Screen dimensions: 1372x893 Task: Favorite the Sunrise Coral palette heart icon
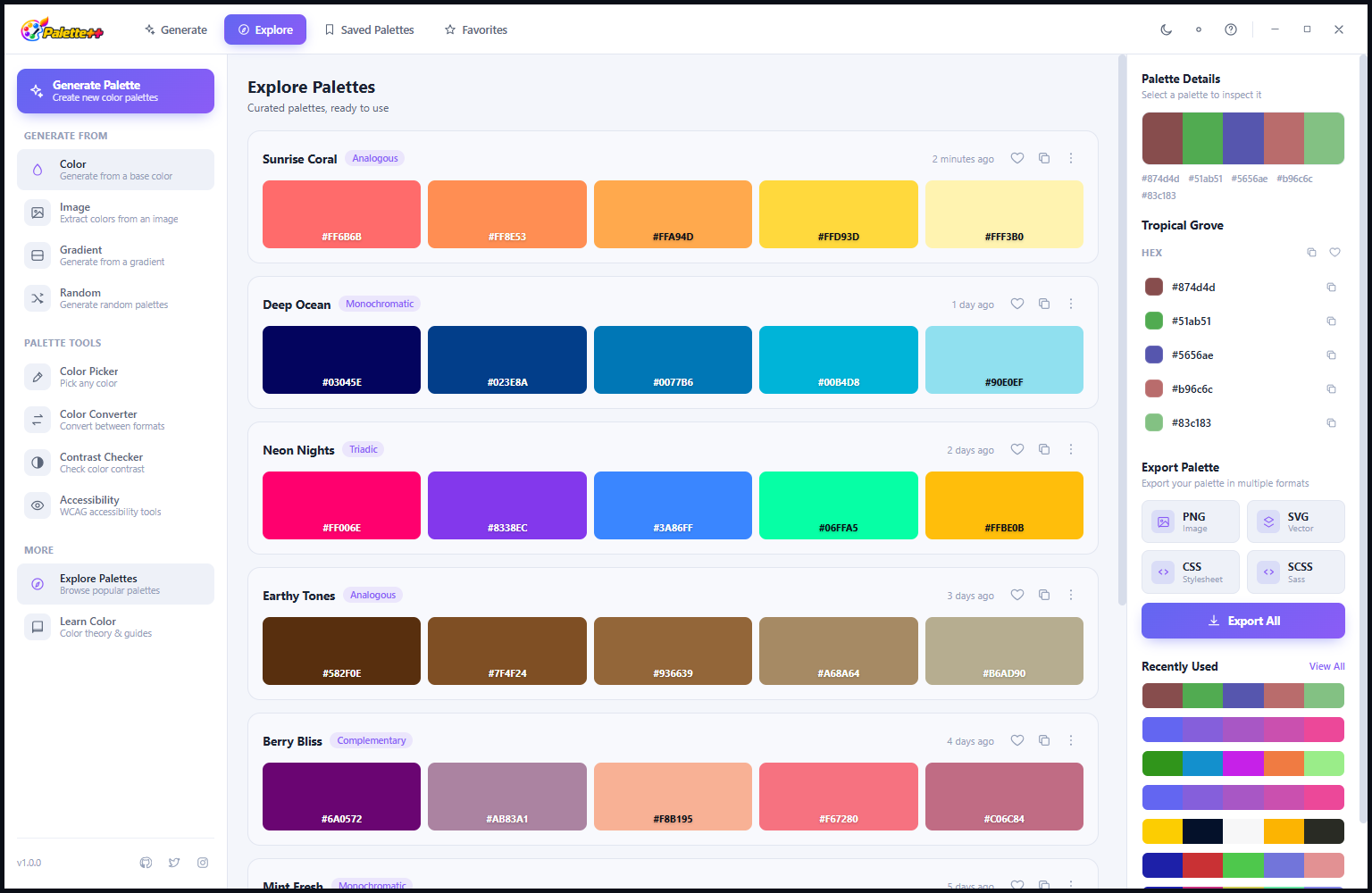point(1017,158)
